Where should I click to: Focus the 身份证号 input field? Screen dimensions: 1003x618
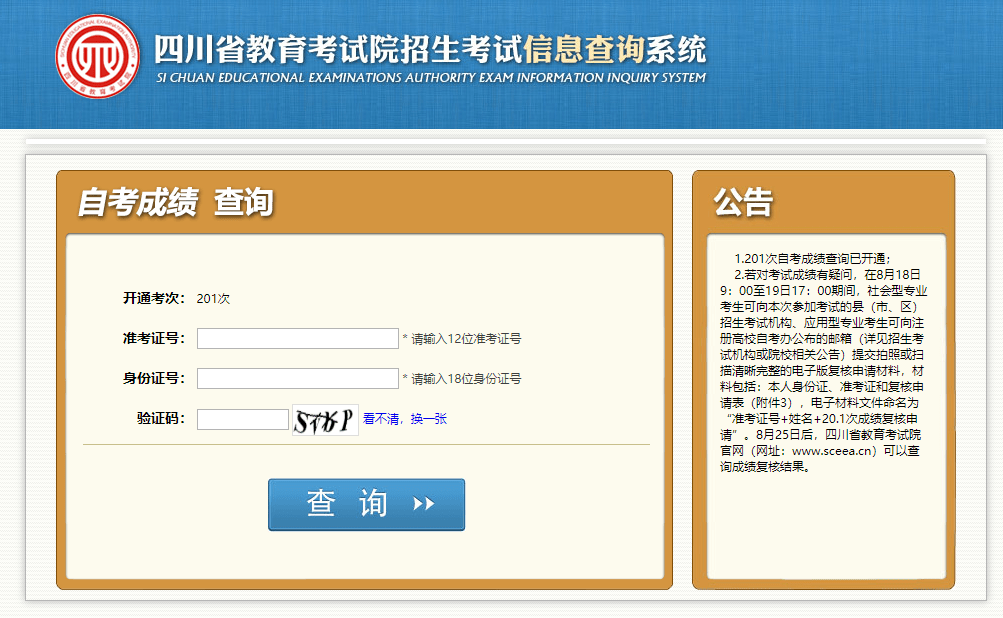click(297, 379)
